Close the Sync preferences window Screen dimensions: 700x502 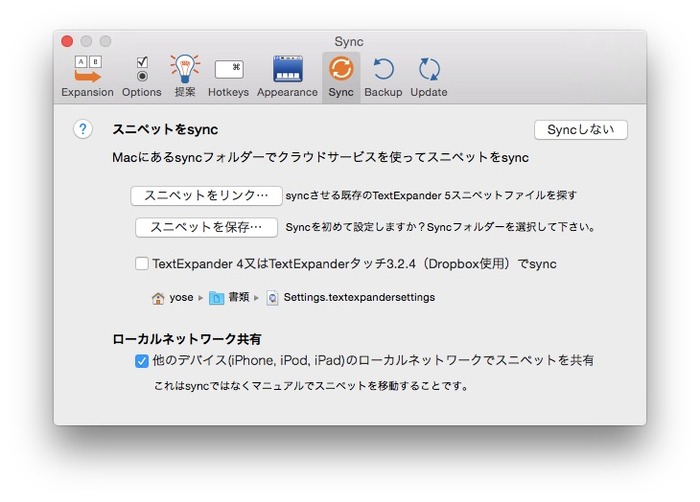tap(67, 42)
